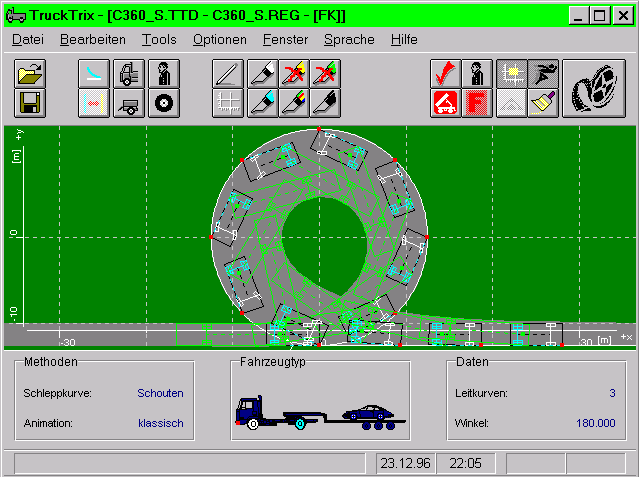639x477 pixels.
Task: Click the Leitkurven label
Action: pyautogui.click(x=481, y=393)
